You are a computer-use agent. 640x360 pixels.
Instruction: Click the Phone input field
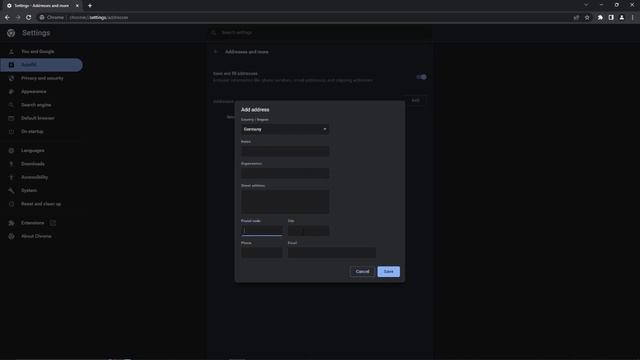[262, 253]
